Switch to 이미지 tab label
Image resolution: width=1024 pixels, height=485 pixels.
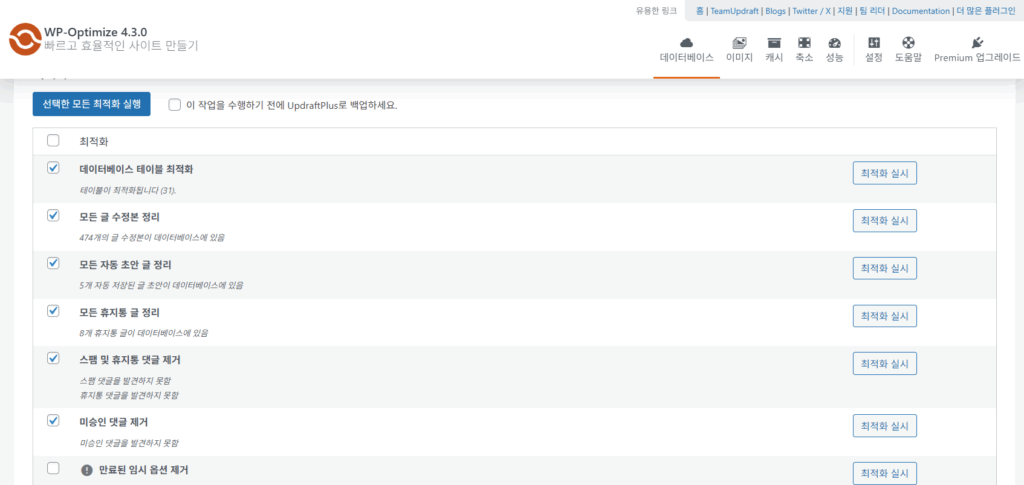(739, 57)
